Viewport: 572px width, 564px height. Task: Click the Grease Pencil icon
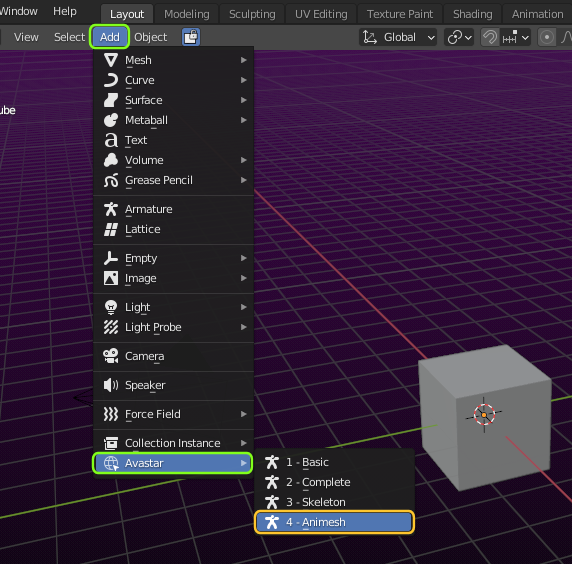111,180
